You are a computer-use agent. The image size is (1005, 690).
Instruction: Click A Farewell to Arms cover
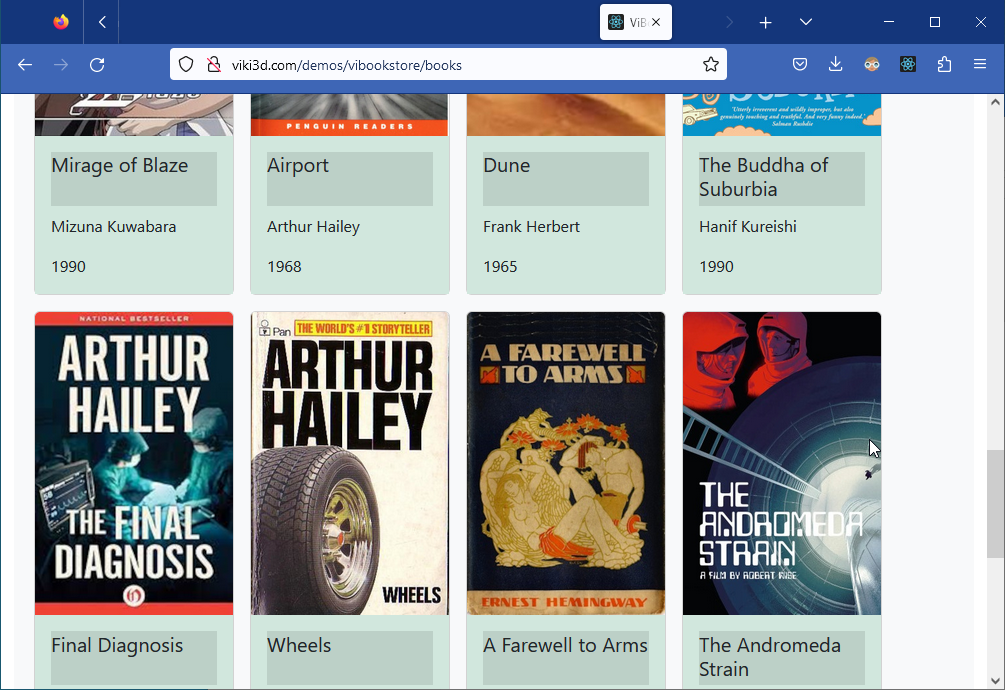point(566,463)
